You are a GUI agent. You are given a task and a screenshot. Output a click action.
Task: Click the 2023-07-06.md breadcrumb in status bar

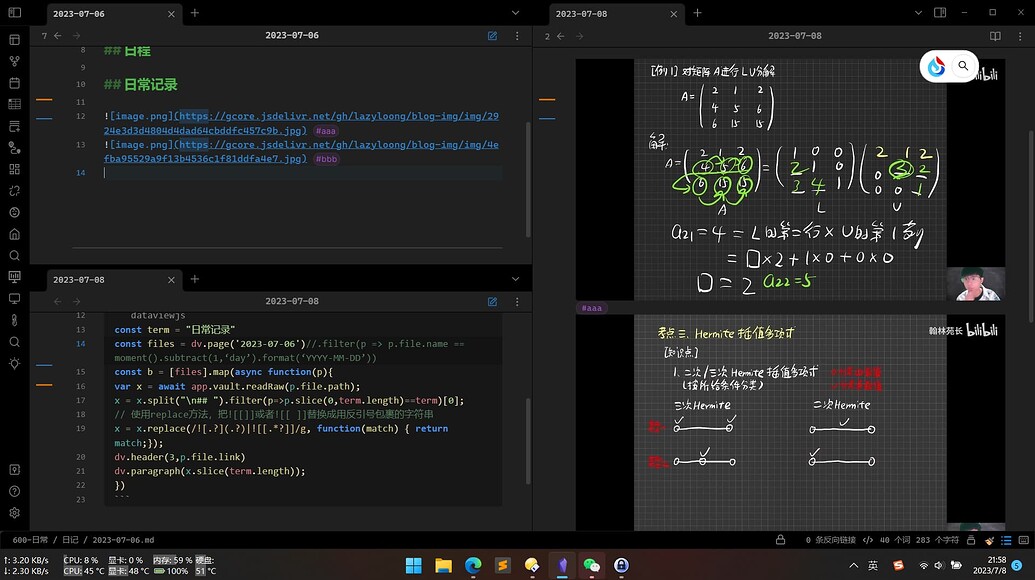tap(123, 540)
